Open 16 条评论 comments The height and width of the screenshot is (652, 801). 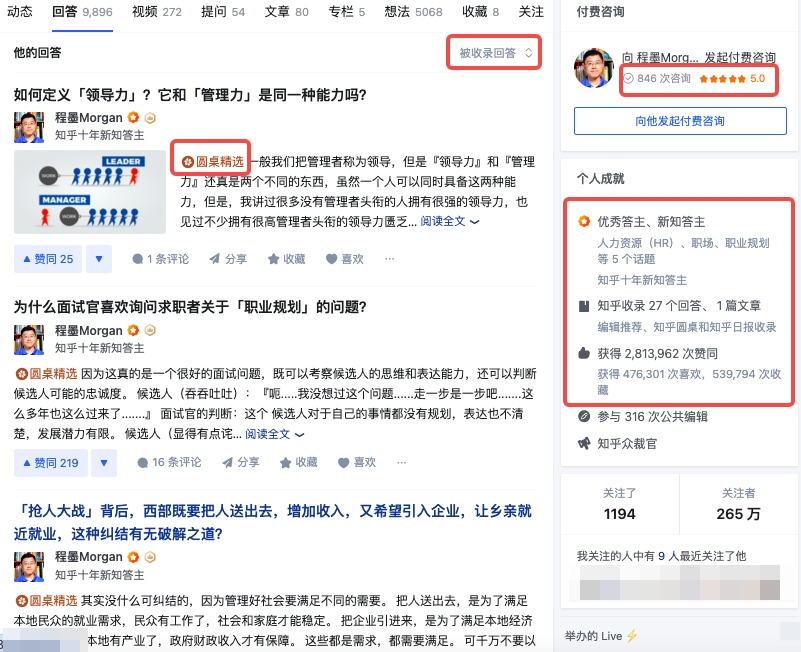[169, 462]
